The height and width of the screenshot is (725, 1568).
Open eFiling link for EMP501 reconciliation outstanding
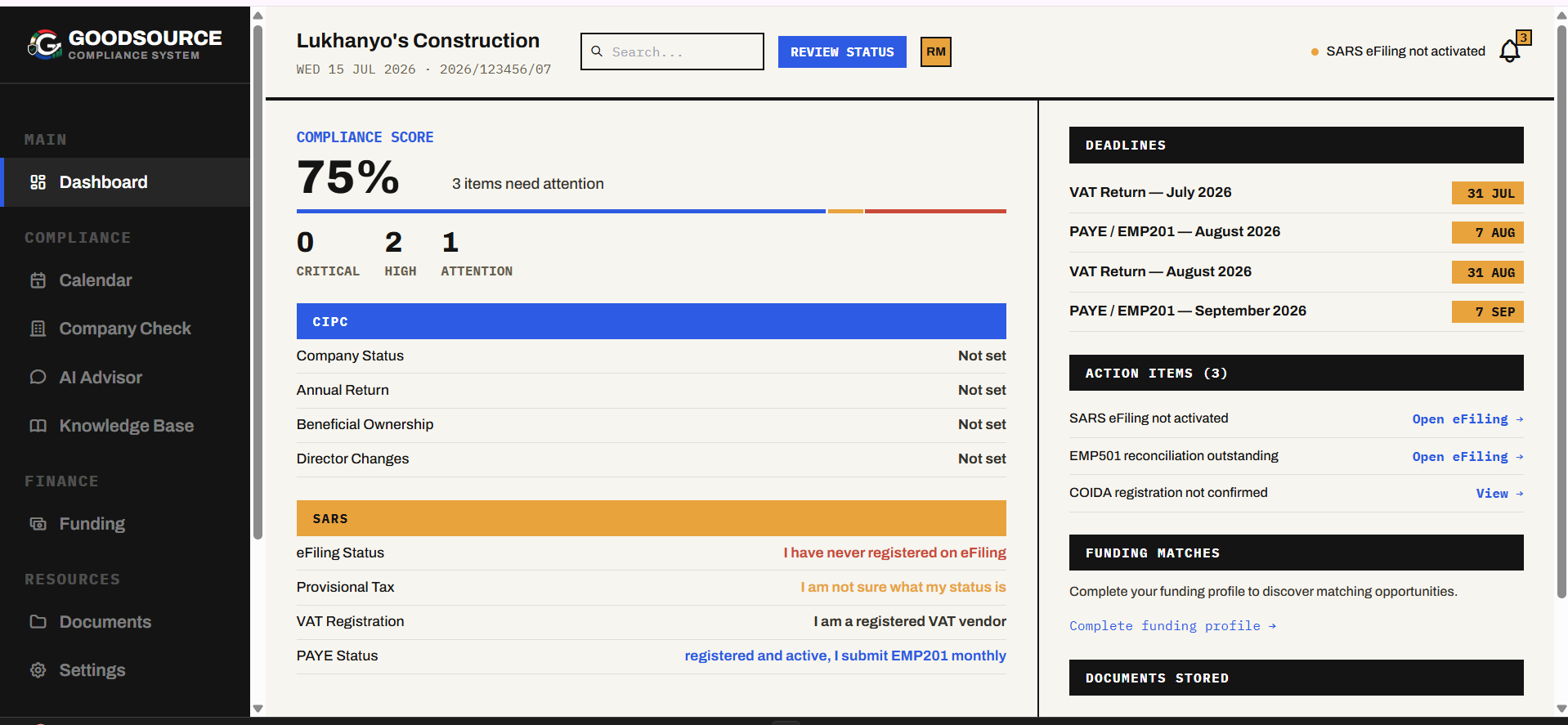coord(1467,456)
